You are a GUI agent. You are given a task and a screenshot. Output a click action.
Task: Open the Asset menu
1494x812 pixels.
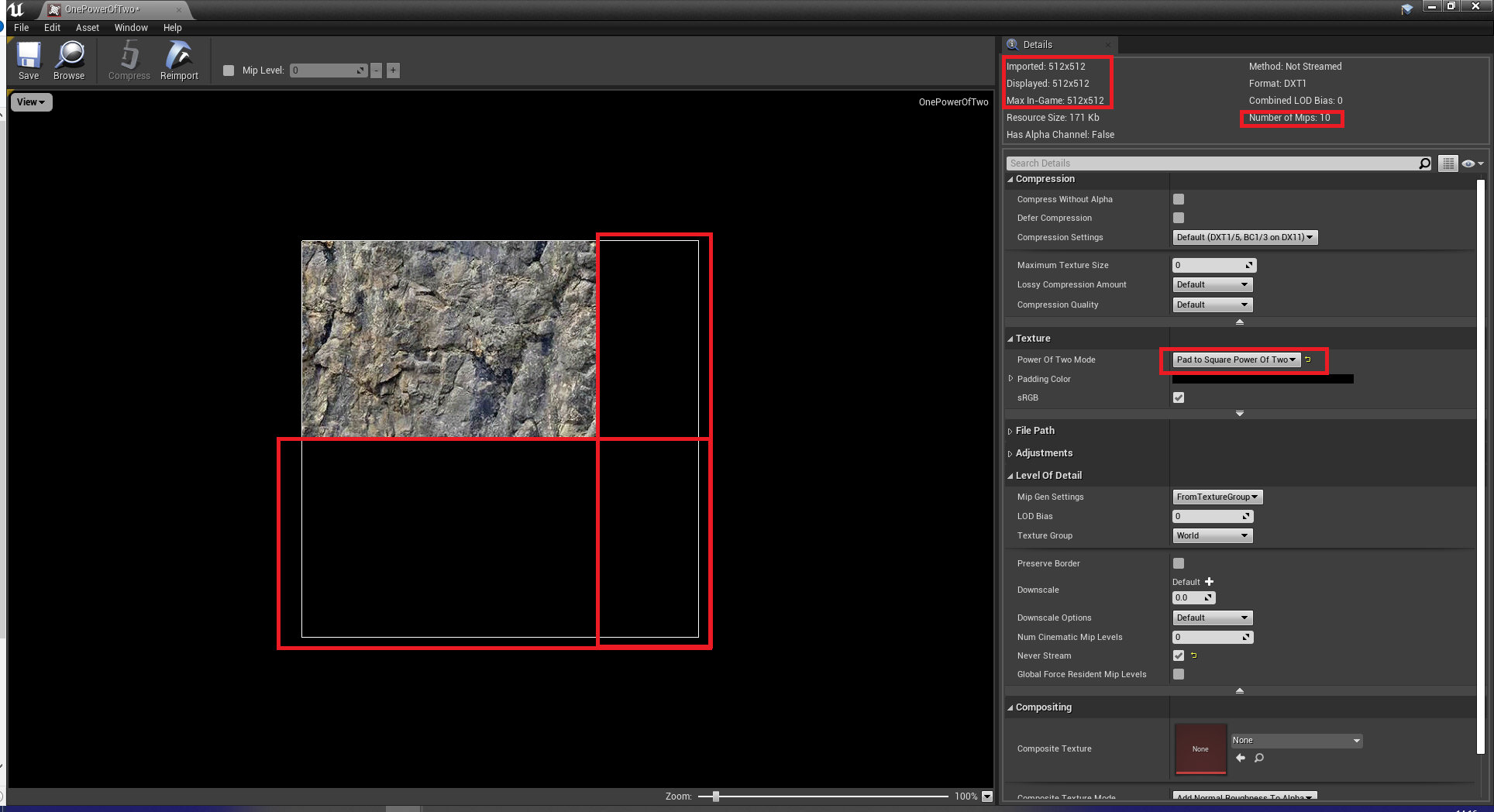click(x=88, y=28)
